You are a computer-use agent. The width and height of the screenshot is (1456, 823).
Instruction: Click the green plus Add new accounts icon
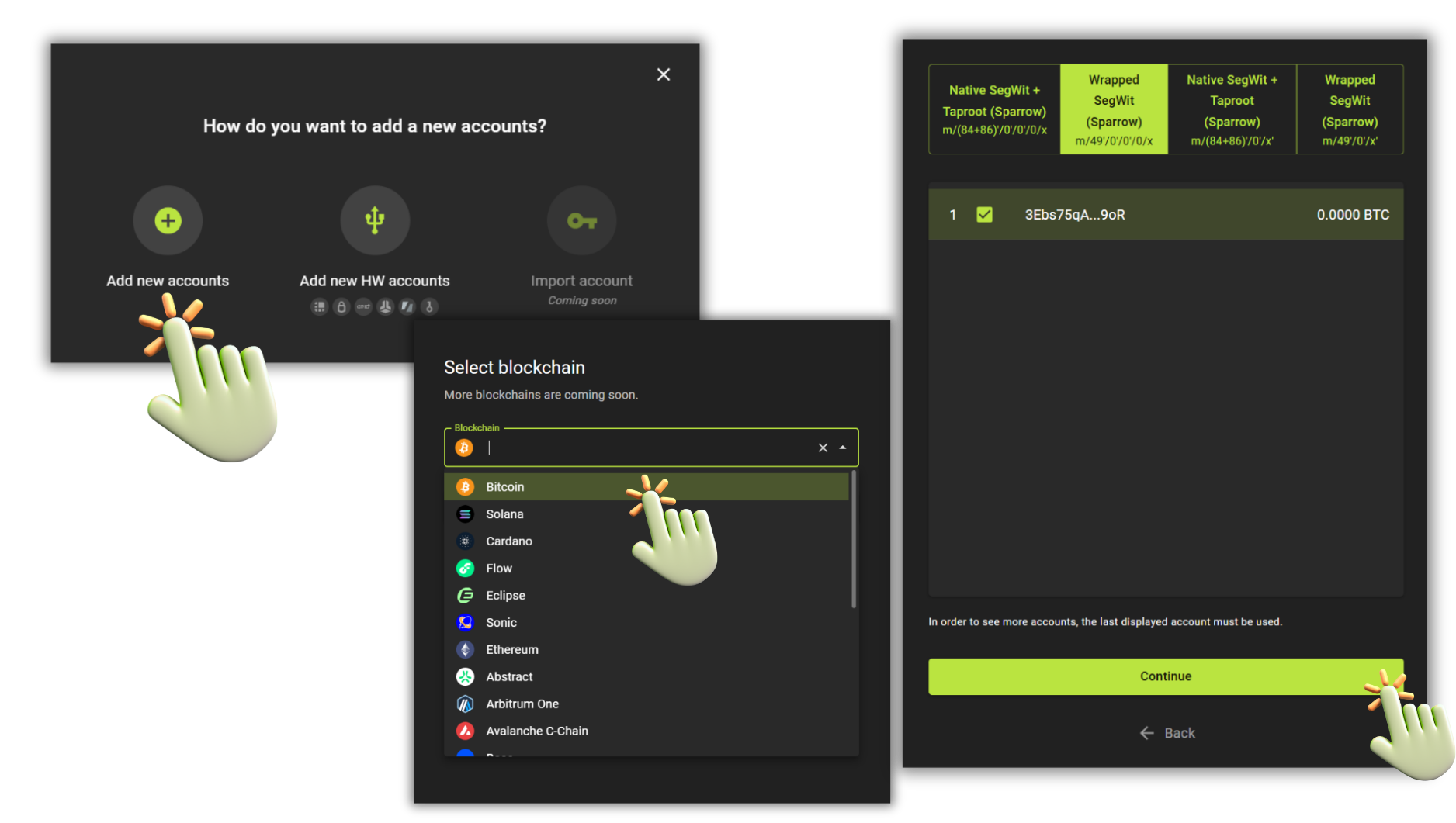[168, 220]
